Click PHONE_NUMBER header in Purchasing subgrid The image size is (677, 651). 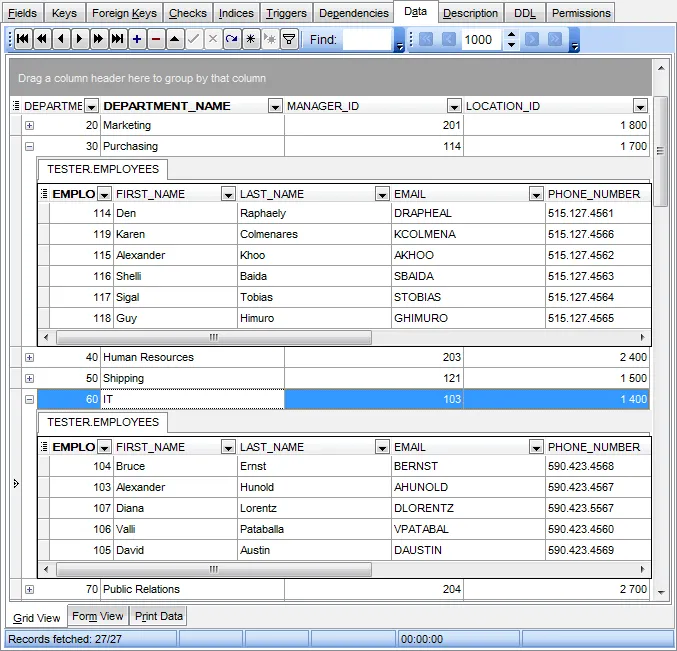[598, 194]
